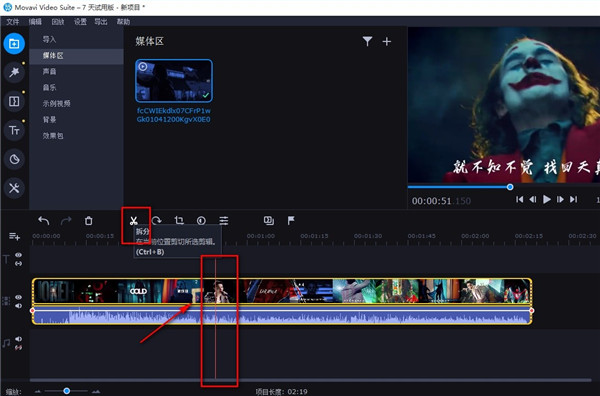Open the titles Tt tab
The image size is (600, 396).
[x=14, y=130]
